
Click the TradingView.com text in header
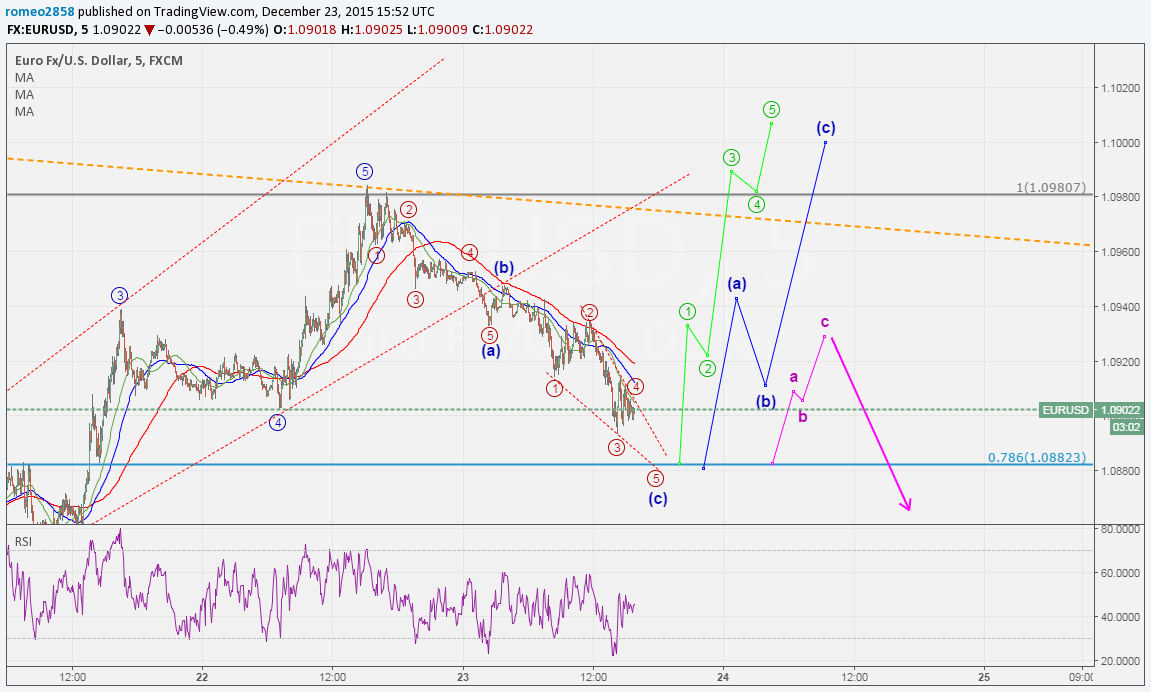(x=204, y=12)
